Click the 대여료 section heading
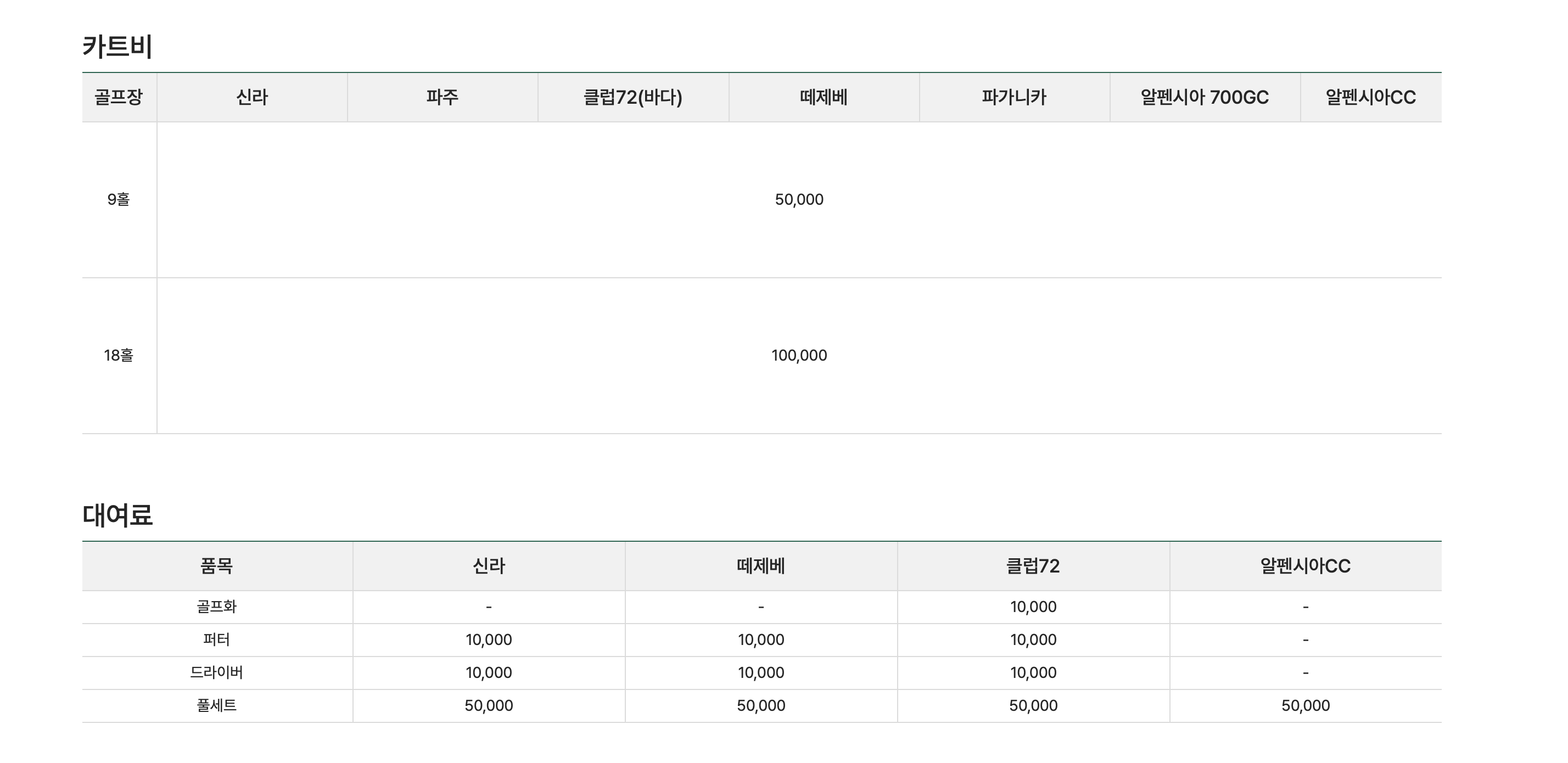The height and width of the screenshot is (763, 1568). [x=117, y=515]
